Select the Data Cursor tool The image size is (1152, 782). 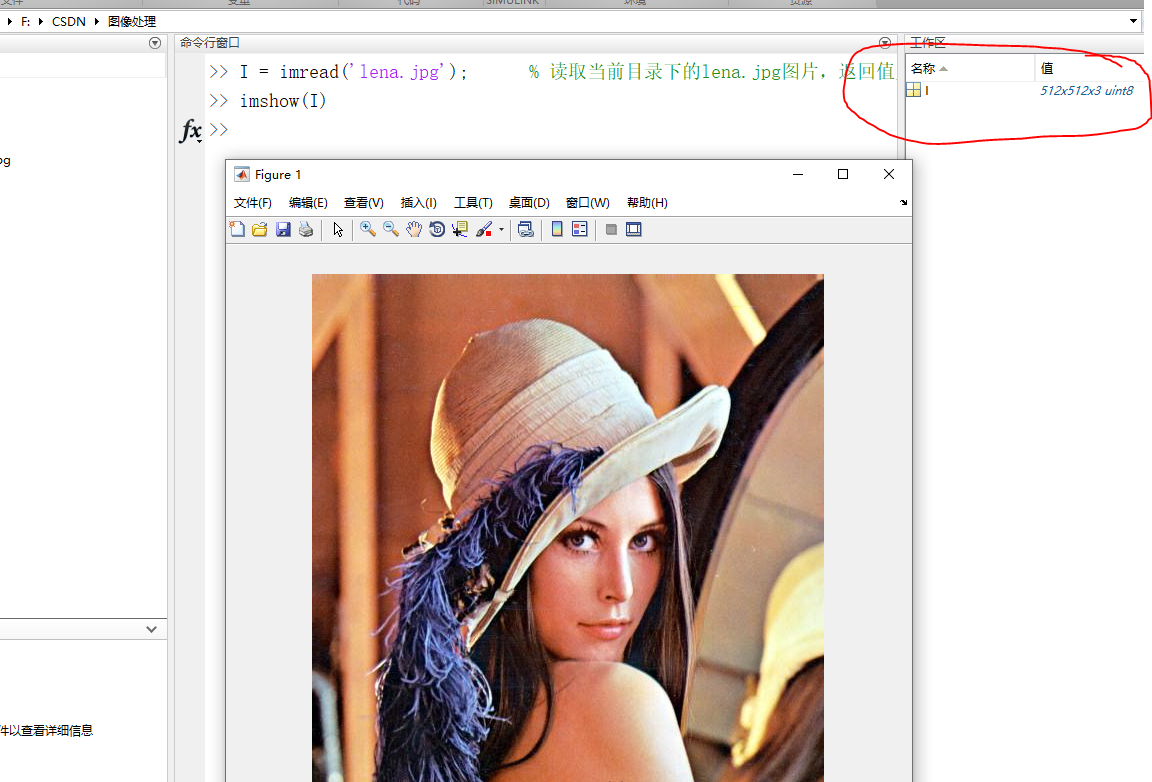(460, 229)
